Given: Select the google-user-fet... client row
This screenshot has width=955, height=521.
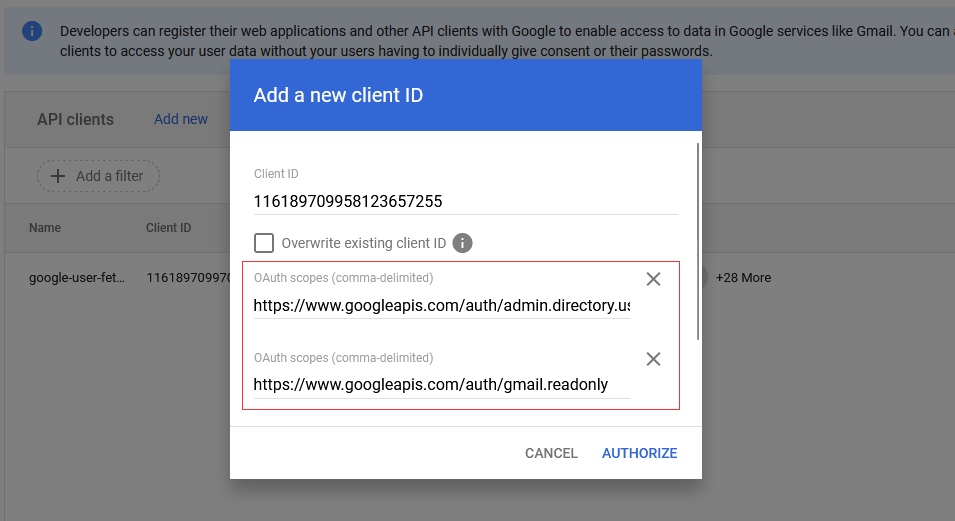Looking at the screenshot, I should coord(78,278).
